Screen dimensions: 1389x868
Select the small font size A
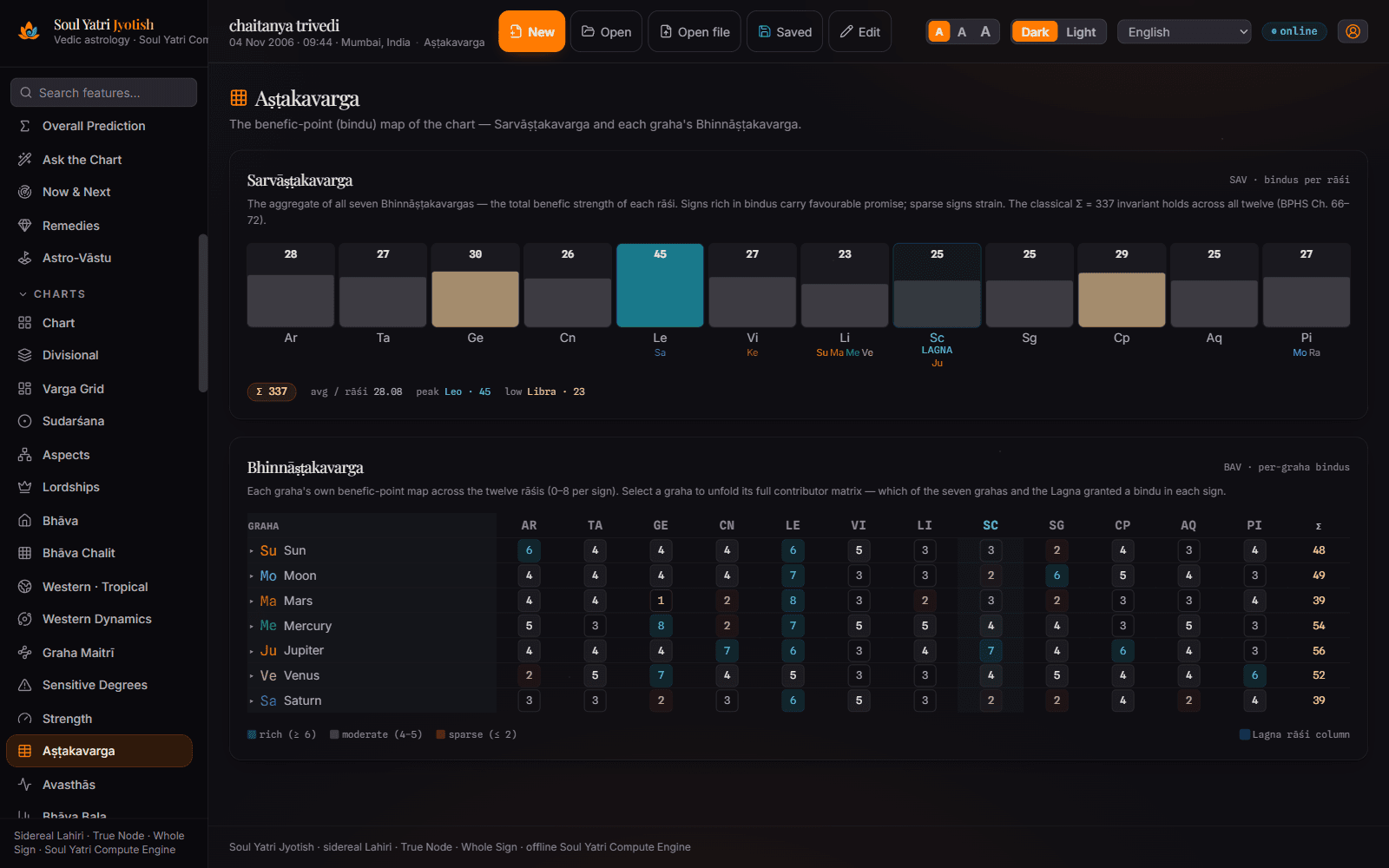tap(939, 32)
